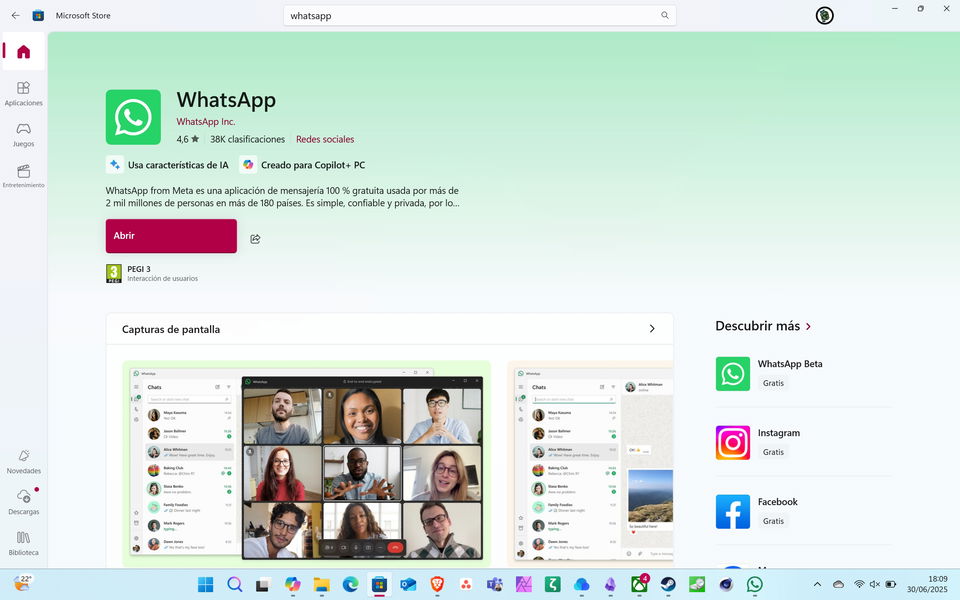960x600 pixels.
Task: Click the Instagram title text
Action: pos(779,433)
